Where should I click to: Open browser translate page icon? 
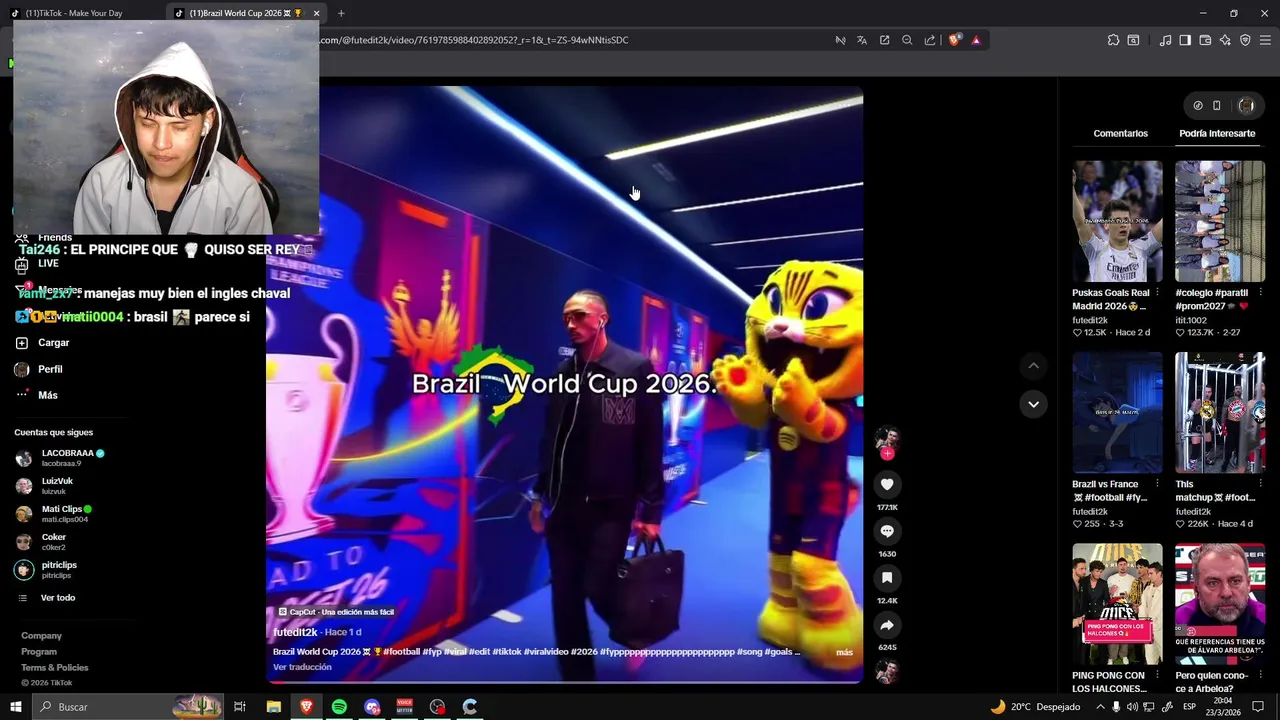[x=862, y=40]
